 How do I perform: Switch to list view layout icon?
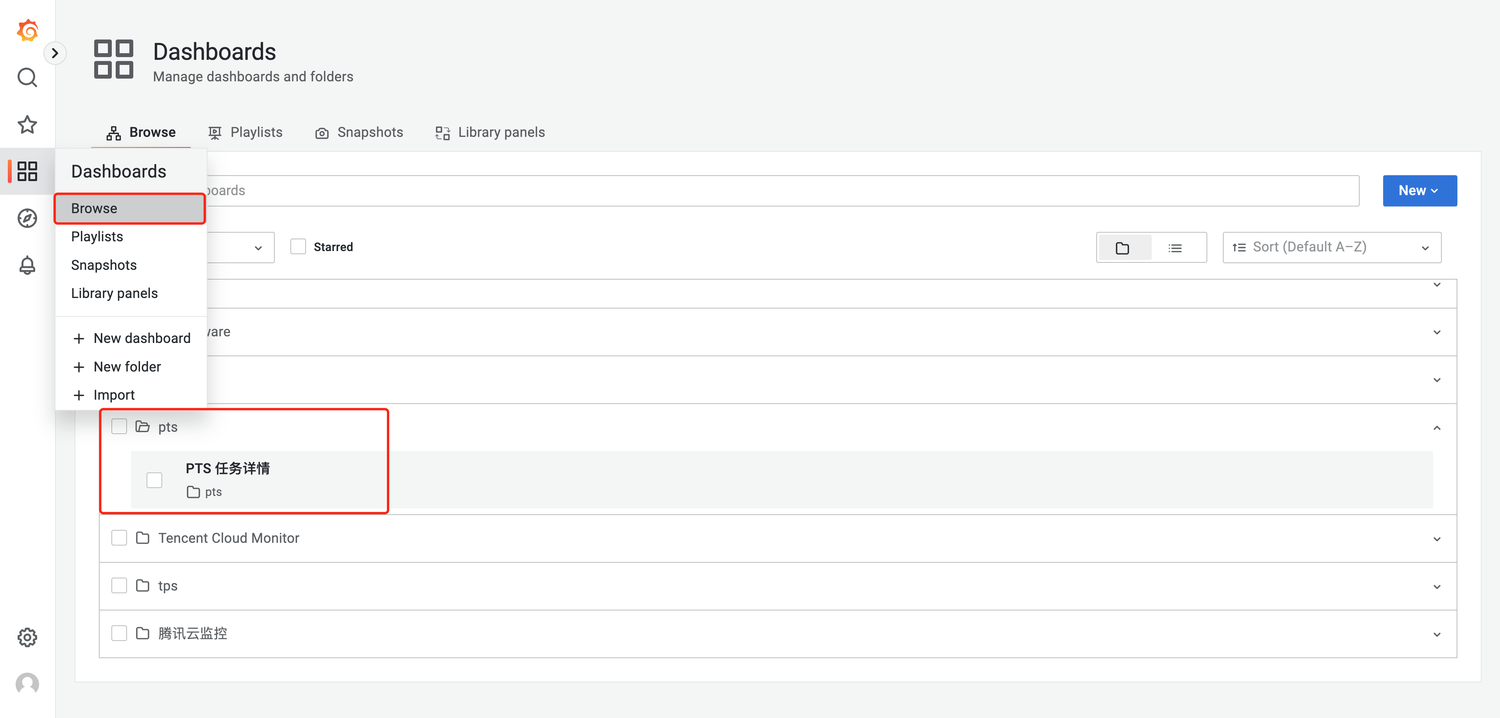point(1175,248)
